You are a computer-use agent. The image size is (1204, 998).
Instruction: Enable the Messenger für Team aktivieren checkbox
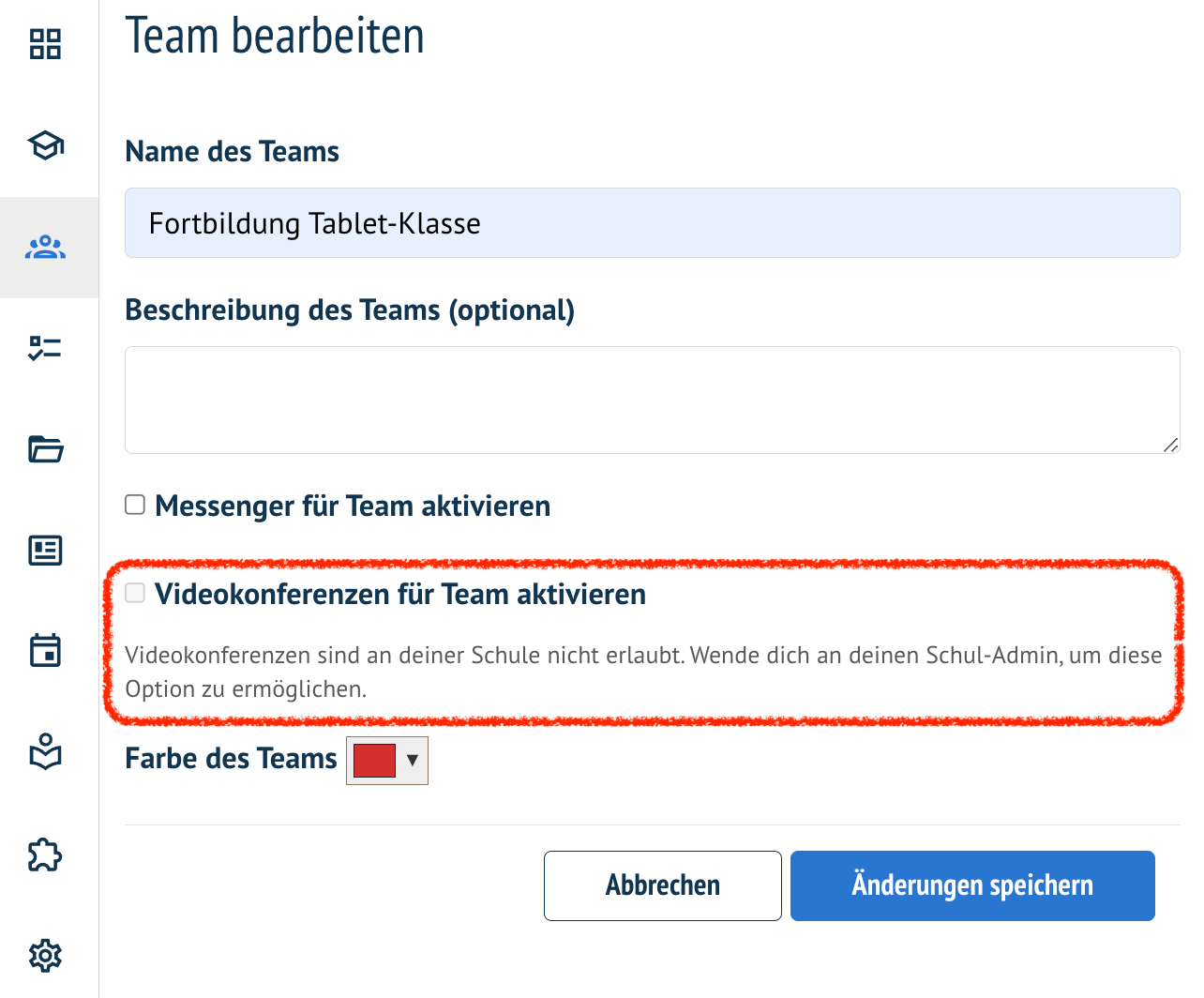136,506
